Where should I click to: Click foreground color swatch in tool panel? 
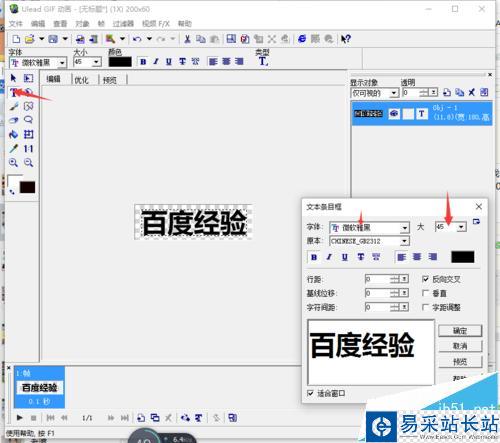(x=15, y=181)
